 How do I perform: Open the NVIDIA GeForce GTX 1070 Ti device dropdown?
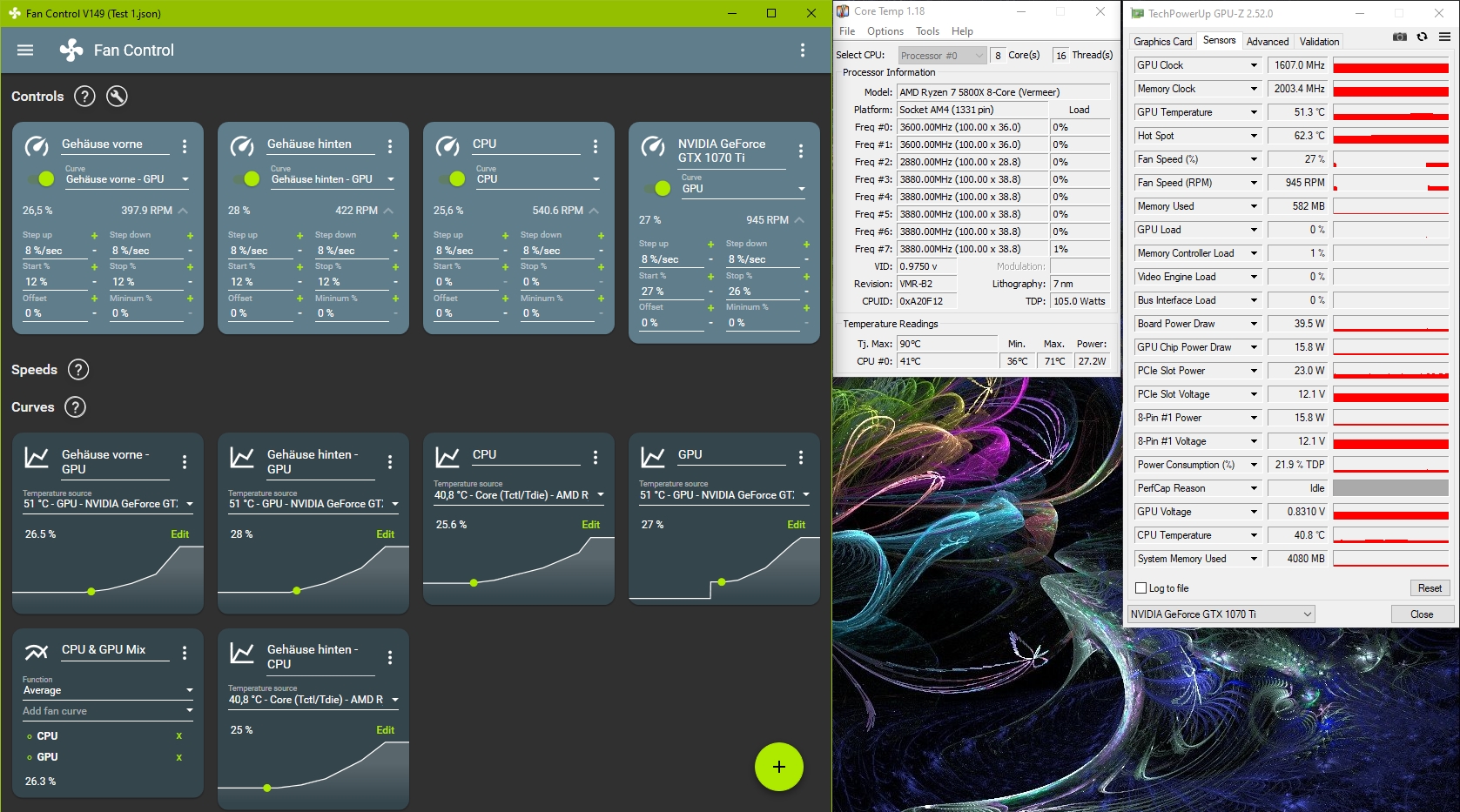(x=1221, y=614)
